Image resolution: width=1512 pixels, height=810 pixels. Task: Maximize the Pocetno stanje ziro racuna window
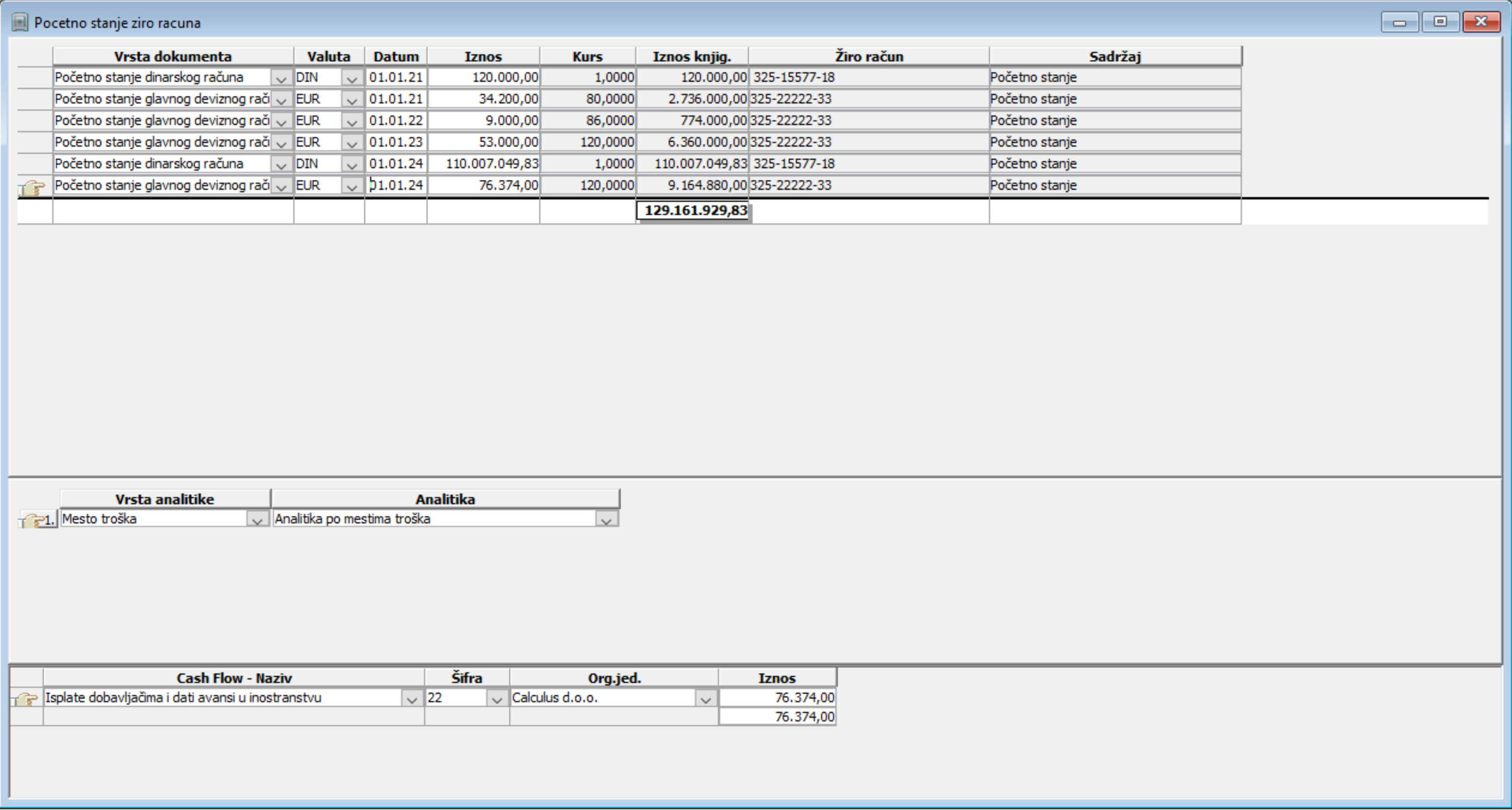pos(1440,22)
